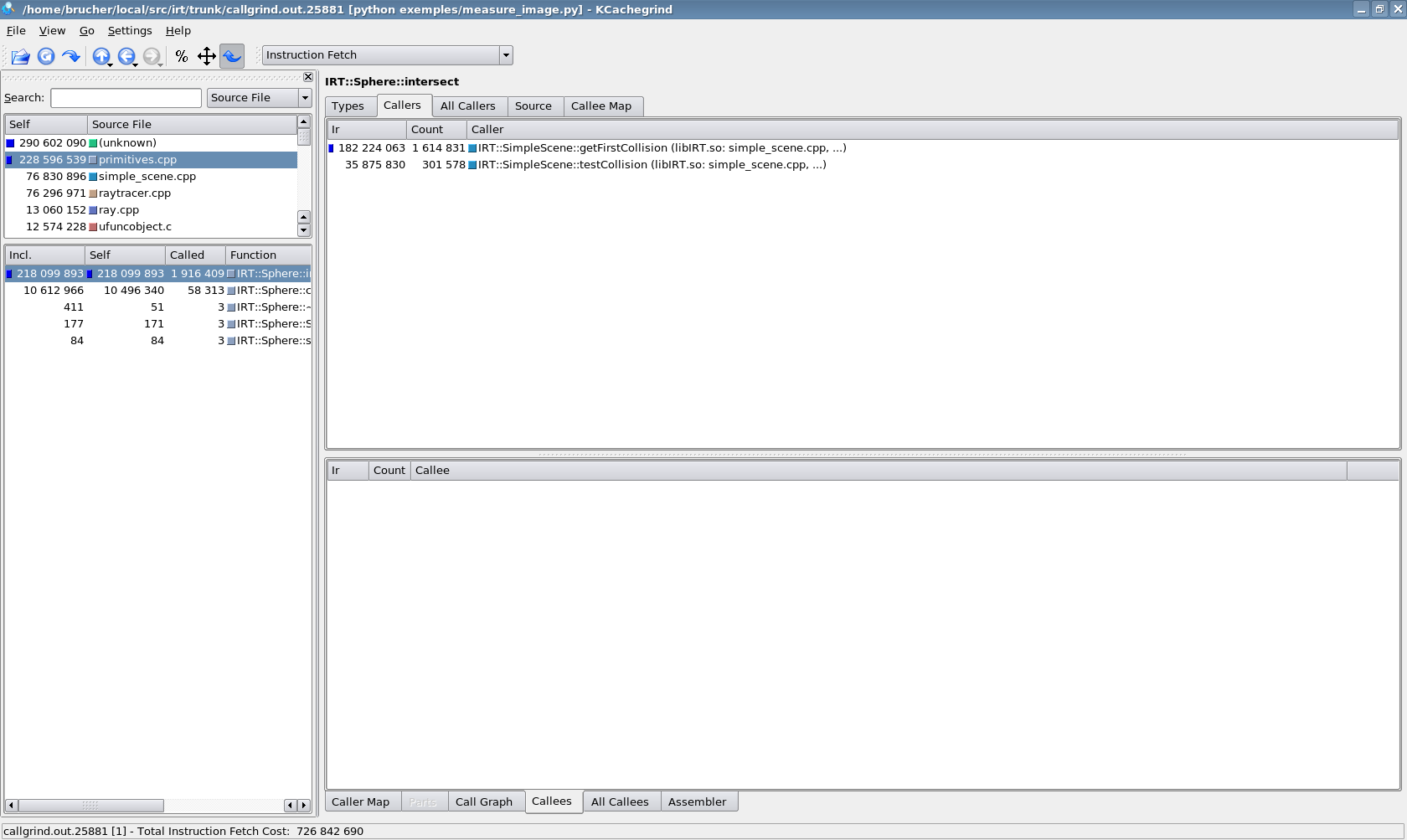Close the left profile dock panel
Screen dimensions: 1407x840
coord(307,77)
